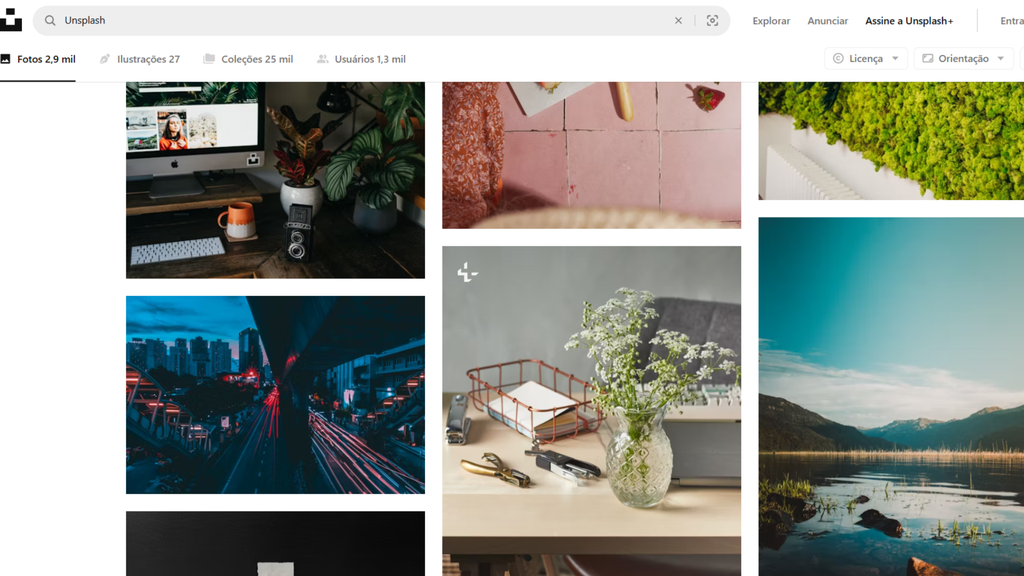This screenshot has height=576, width=1024.
Task: Click the magnifier search icon
Action: [x=50, y=21]
